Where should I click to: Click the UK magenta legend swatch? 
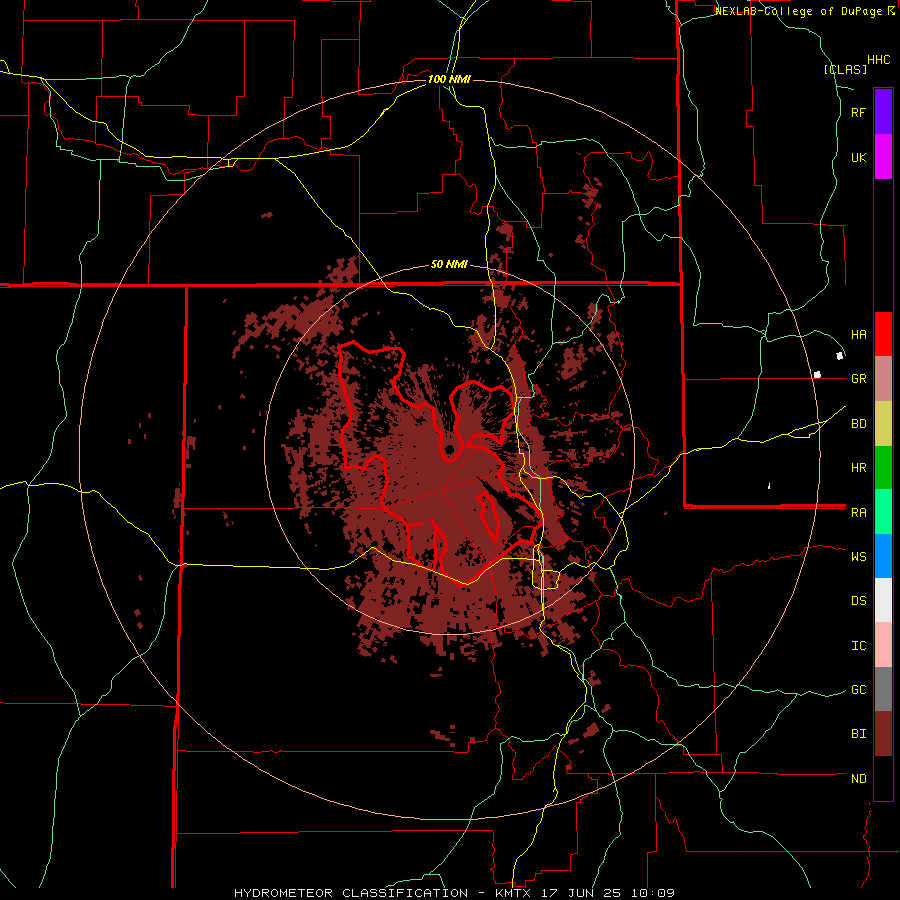[x=883, y=157]
